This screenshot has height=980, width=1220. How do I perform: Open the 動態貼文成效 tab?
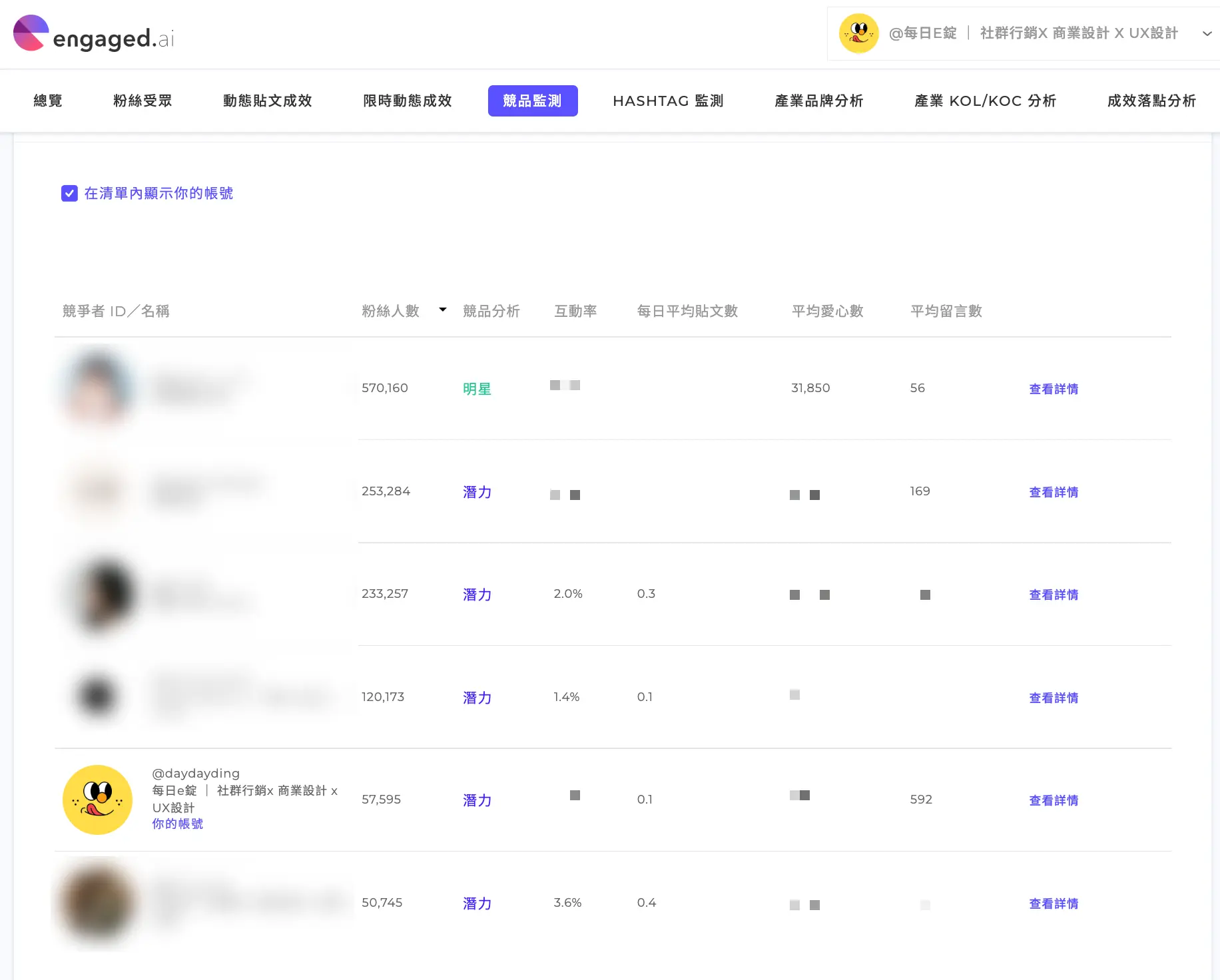coord(268,101)
